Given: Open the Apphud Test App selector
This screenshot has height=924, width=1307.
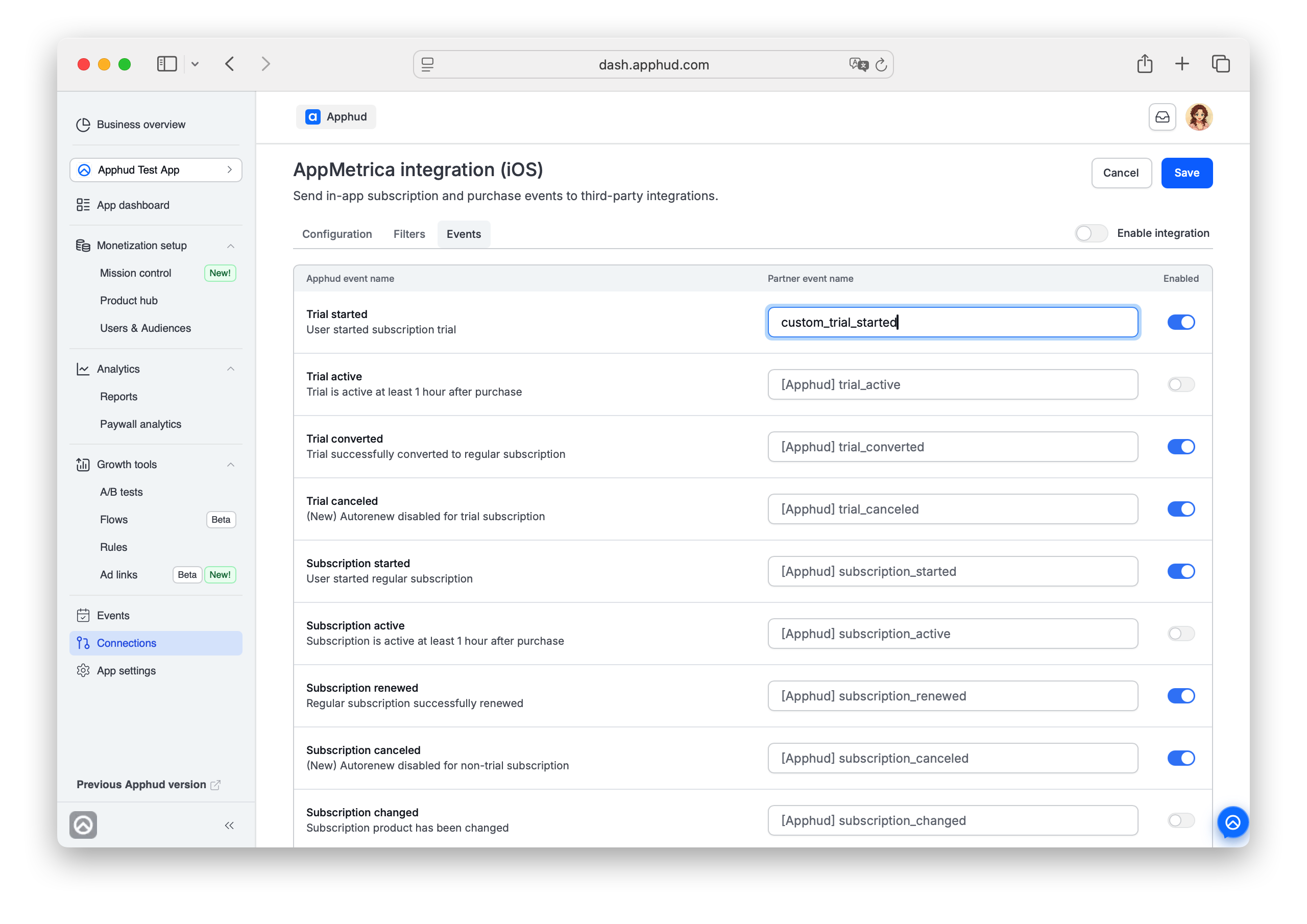Looking at the screenshot, I should [x=156, y=169].
